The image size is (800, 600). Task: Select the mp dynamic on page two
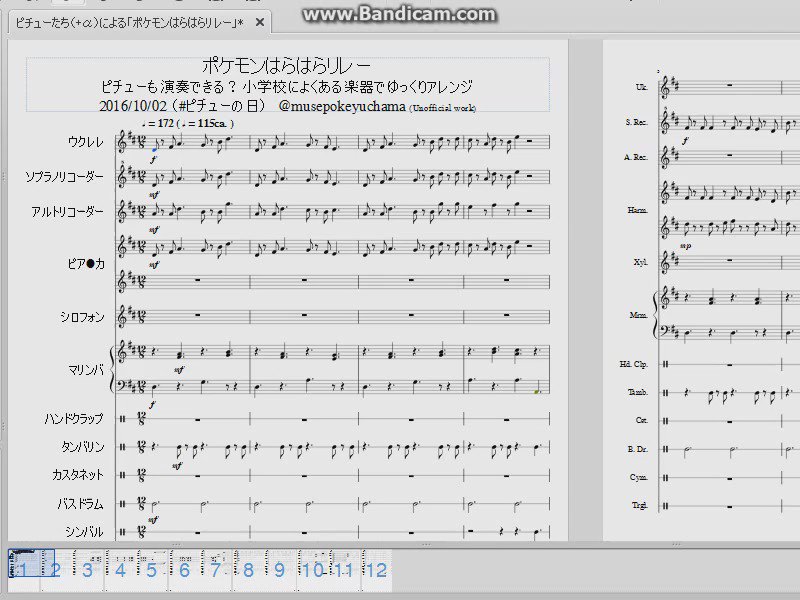[x=686, y=246]
